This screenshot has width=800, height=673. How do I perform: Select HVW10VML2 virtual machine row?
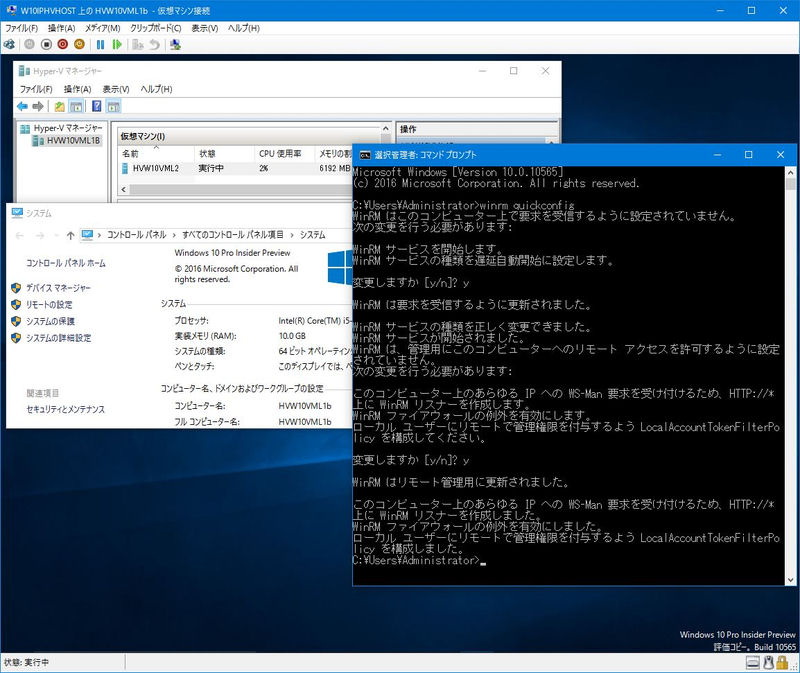(x=236, y=168)
